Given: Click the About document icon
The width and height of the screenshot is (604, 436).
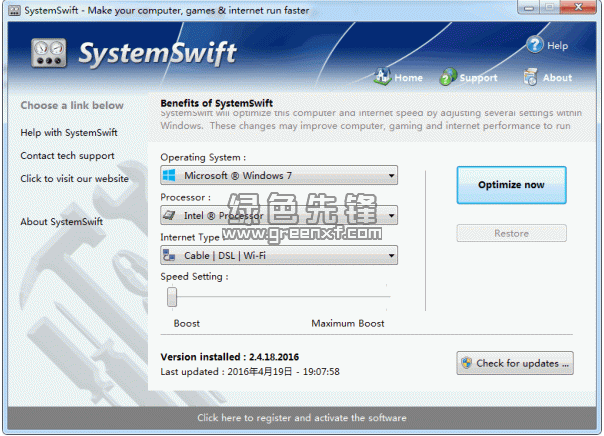Looking at the screenshot, I should tap(530, 77).
